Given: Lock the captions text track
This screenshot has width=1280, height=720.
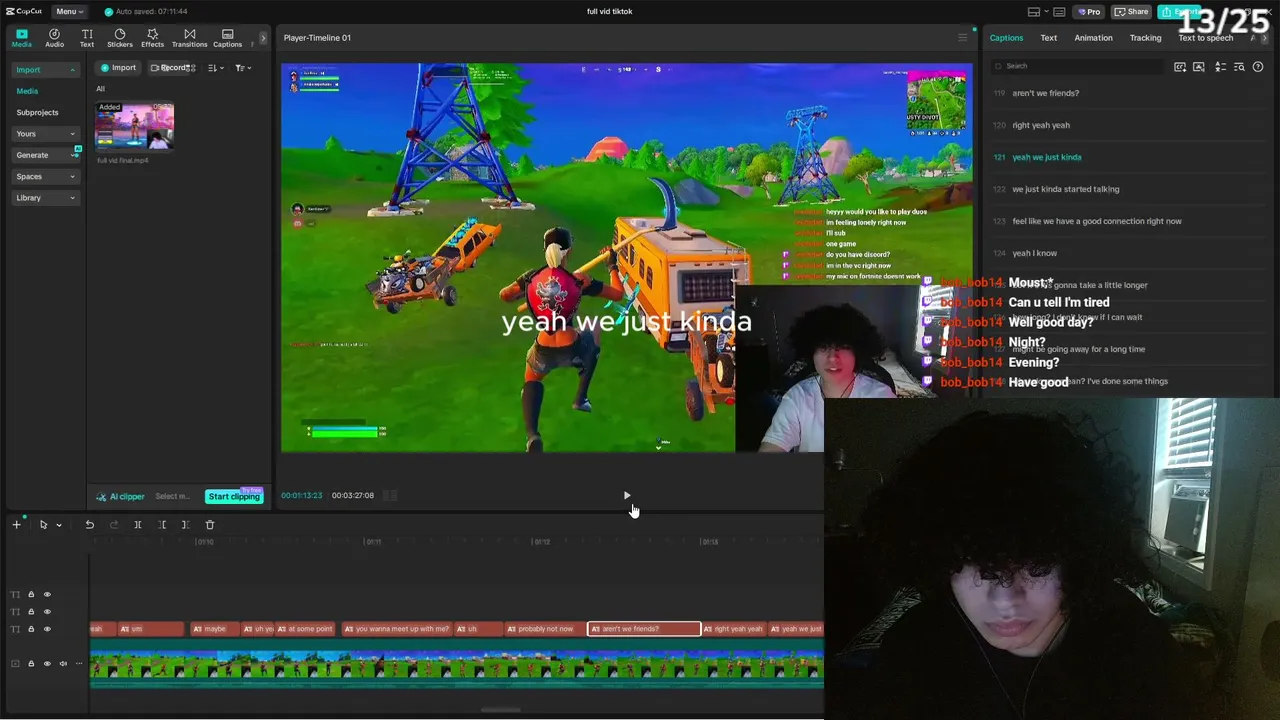Looking at the screenshot, I should (x=31, y=629).
